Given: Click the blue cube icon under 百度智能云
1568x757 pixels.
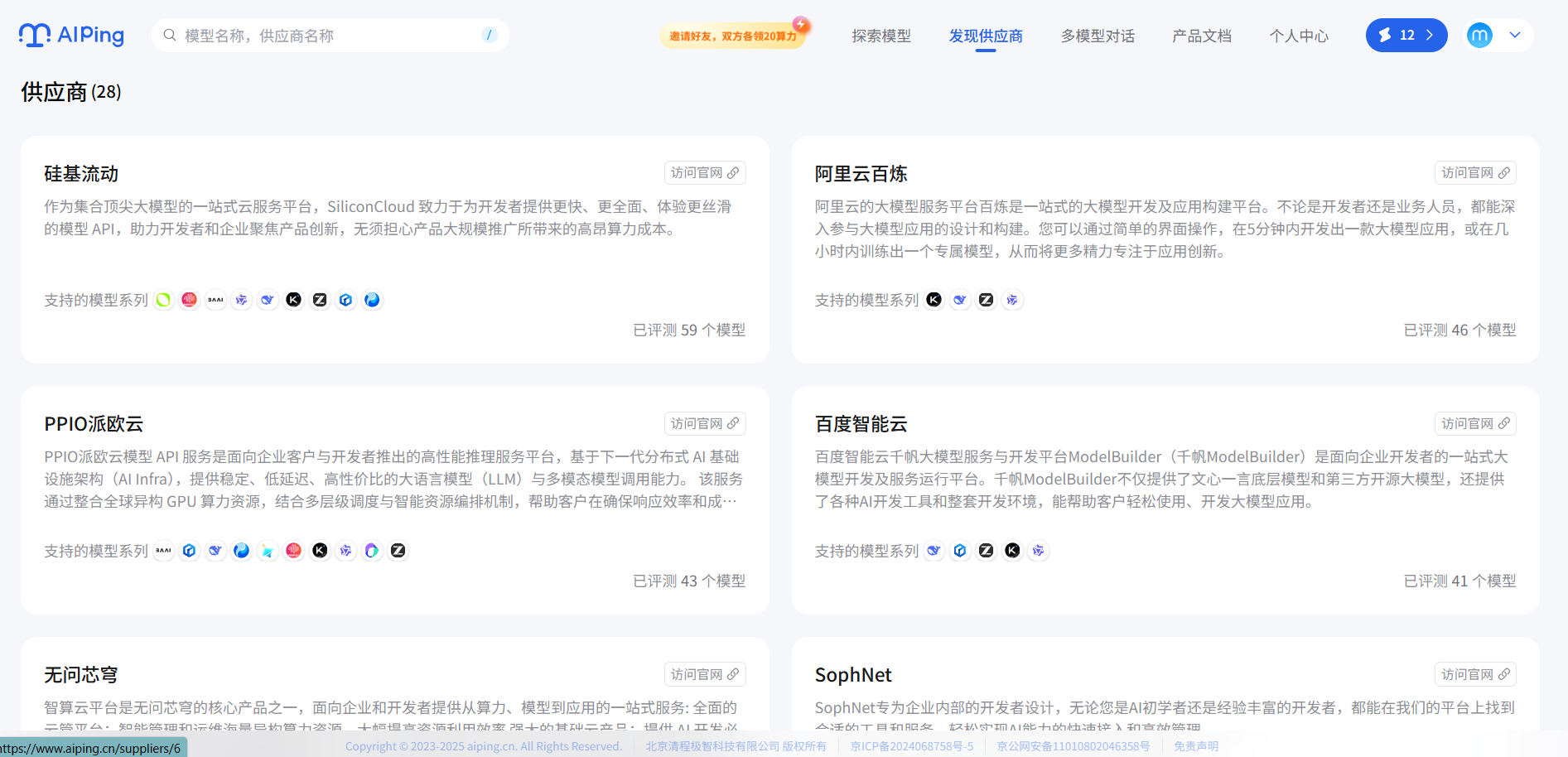Looking at the screenshot, I should tap(960, 551).
